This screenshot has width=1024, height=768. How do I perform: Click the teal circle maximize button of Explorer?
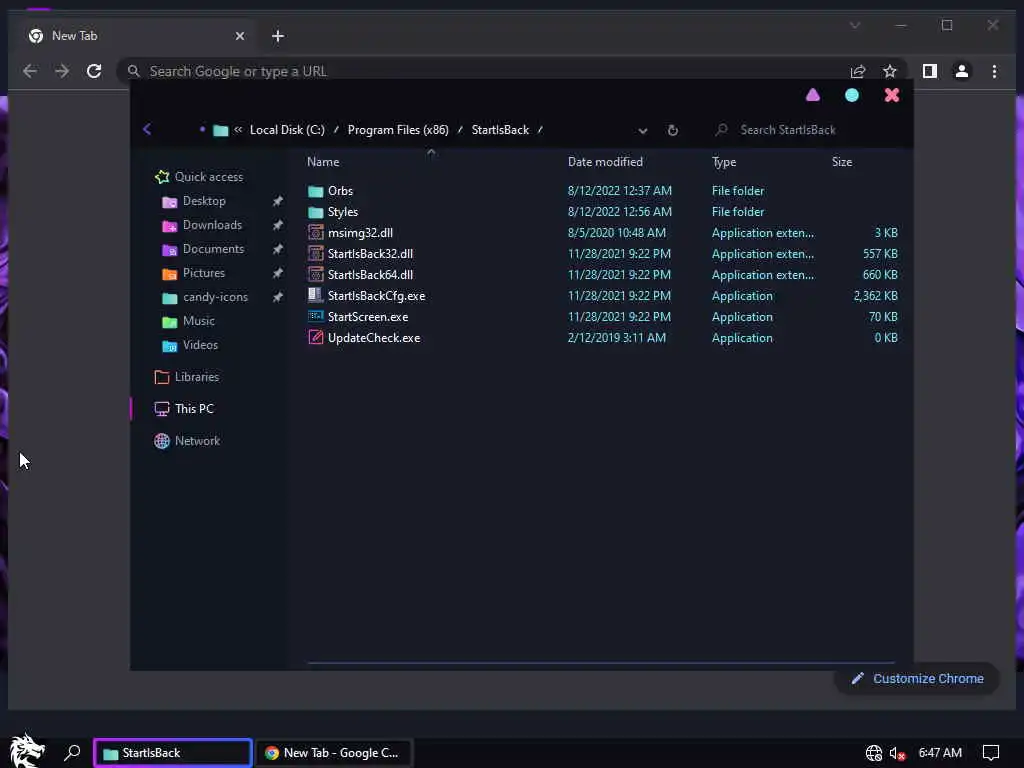[852, 95]
